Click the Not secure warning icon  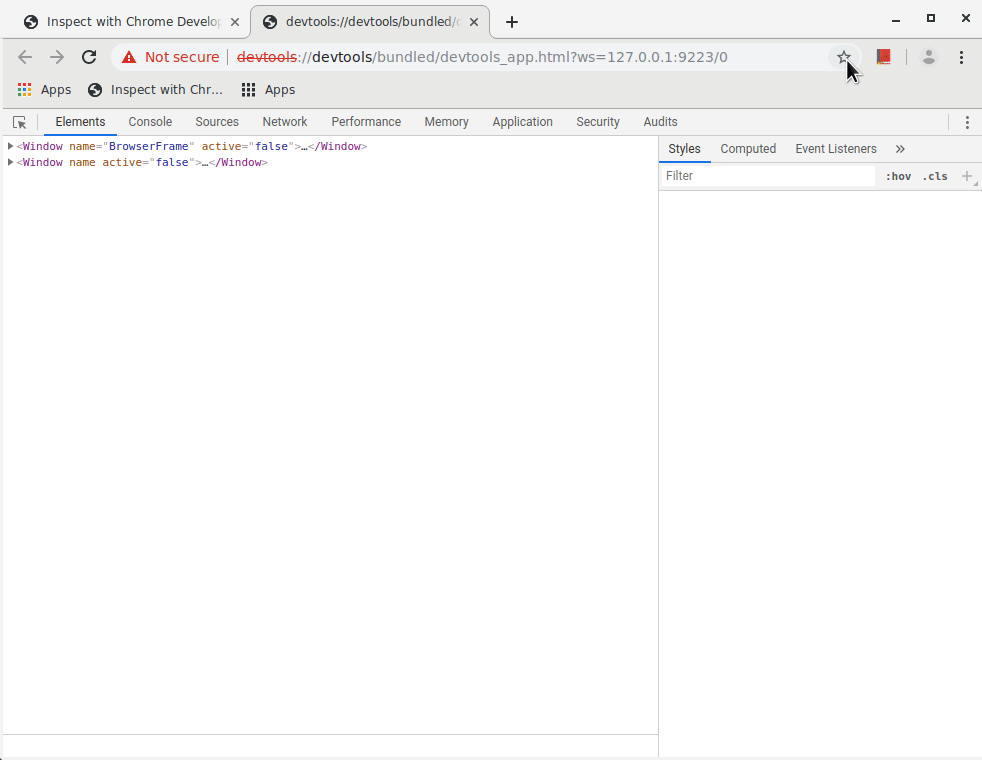[x=129, y=57]
